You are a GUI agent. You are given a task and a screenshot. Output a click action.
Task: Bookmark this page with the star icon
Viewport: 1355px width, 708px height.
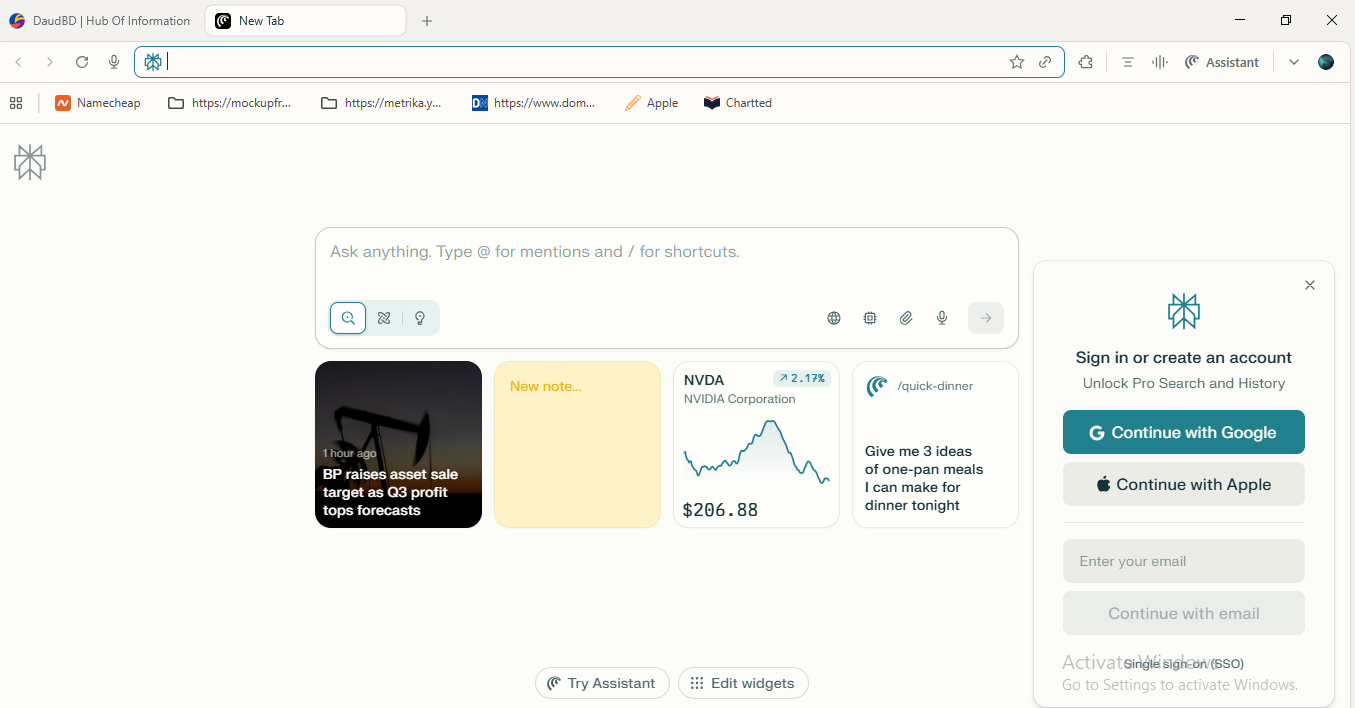point(1017,62)
